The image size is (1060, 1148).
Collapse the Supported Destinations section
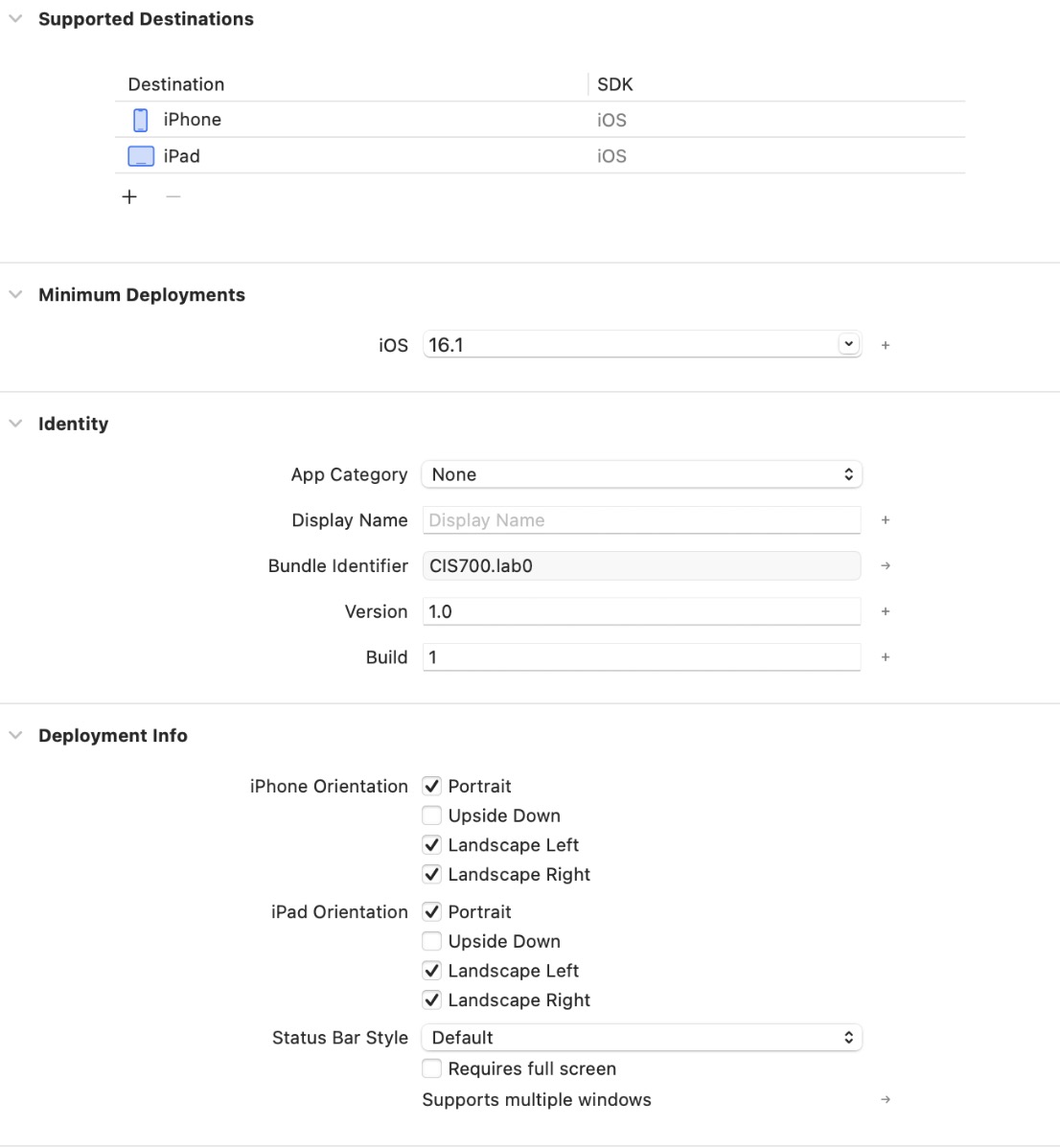coord(15,19)
